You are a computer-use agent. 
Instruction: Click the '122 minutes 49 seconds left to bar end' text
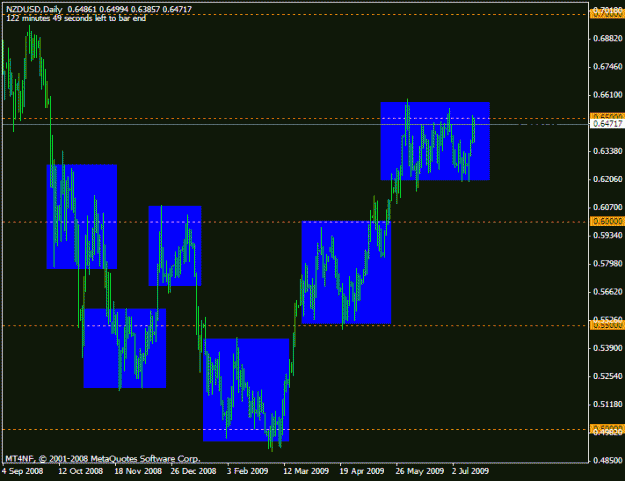76,18
